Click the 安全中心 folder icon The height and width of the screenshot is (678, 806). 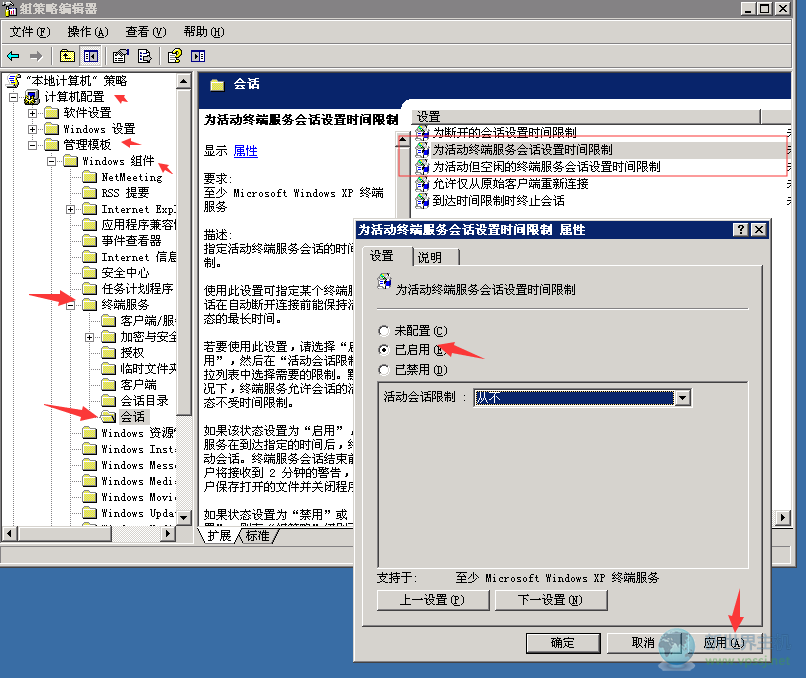tap(89, 272)
